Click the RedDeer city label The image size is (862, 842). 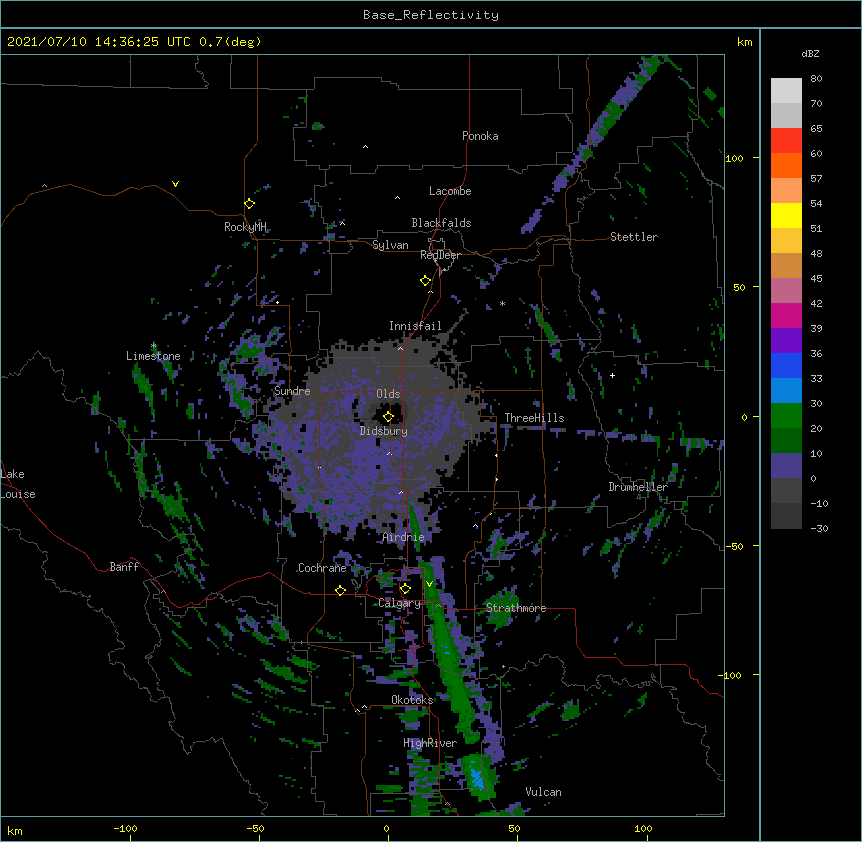coord(440,255)
